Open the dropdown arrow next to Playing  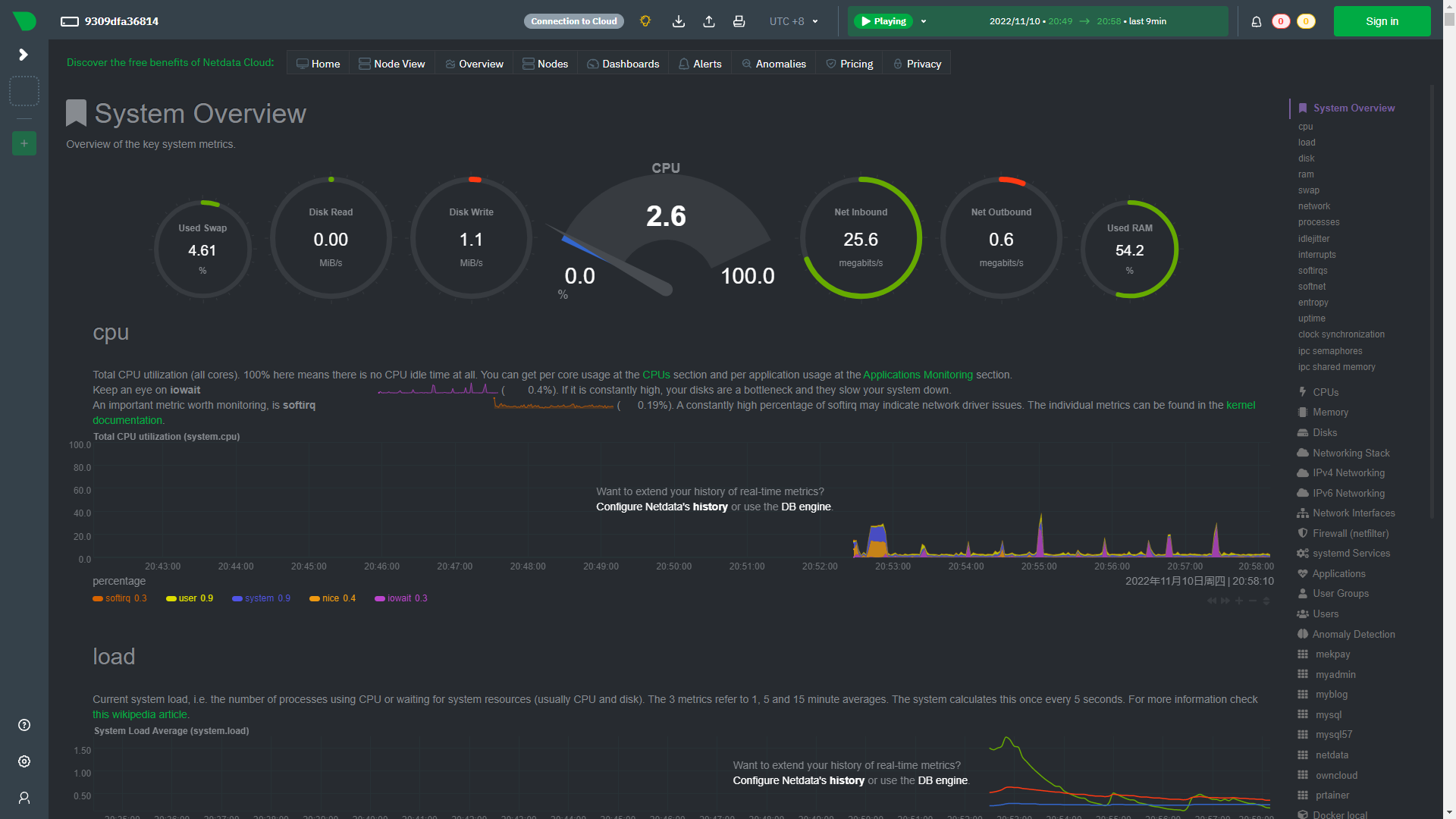point(924,21)
